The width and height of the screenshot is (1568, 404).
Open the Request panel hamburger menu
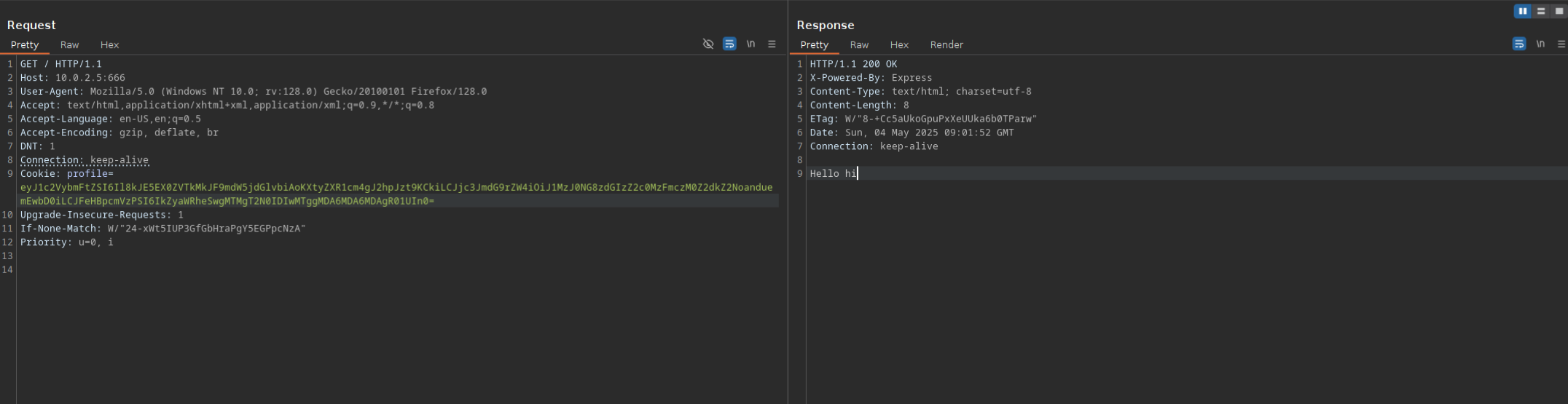click(x=772, y=44)
